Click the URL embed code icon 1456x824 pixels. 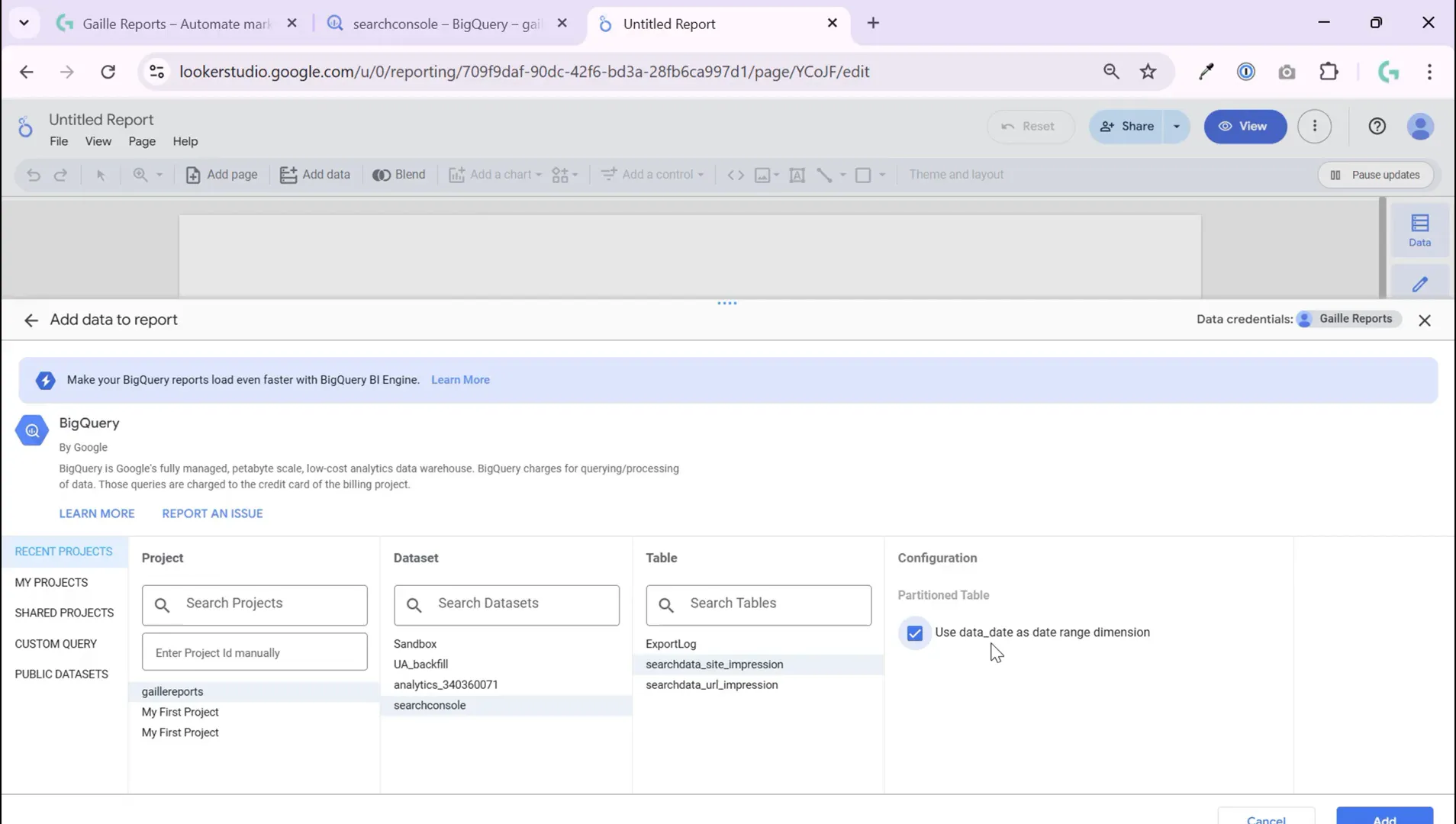pyautogui.click(x=736, y=175)
